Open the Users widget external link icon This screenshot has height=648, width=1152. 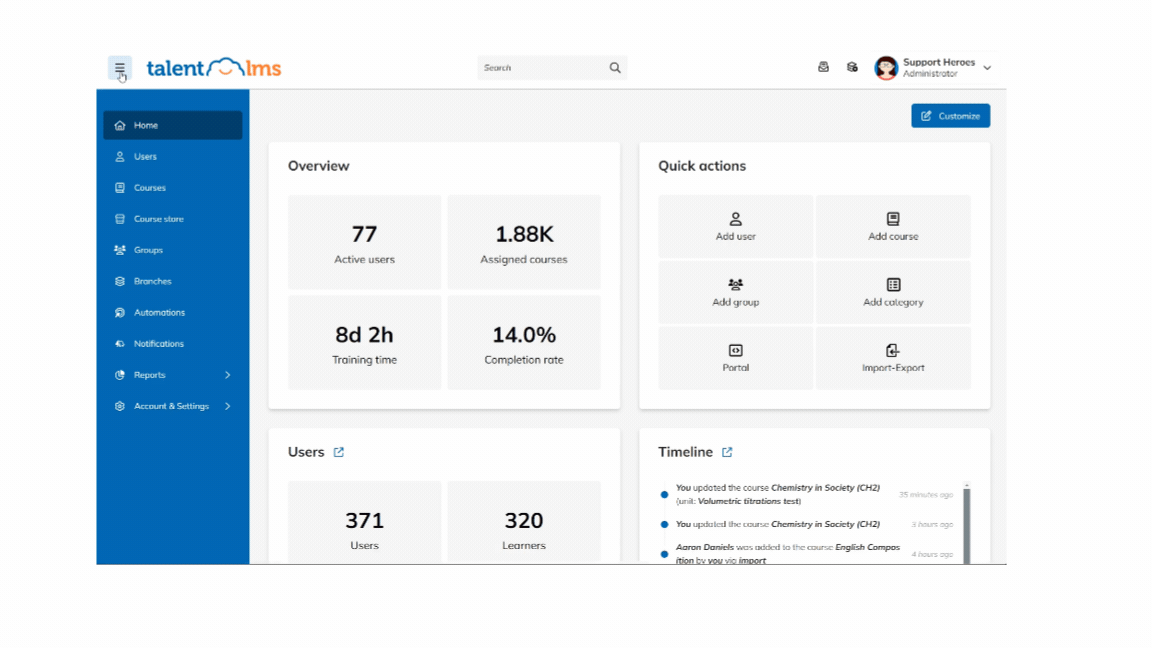point(339,452)
